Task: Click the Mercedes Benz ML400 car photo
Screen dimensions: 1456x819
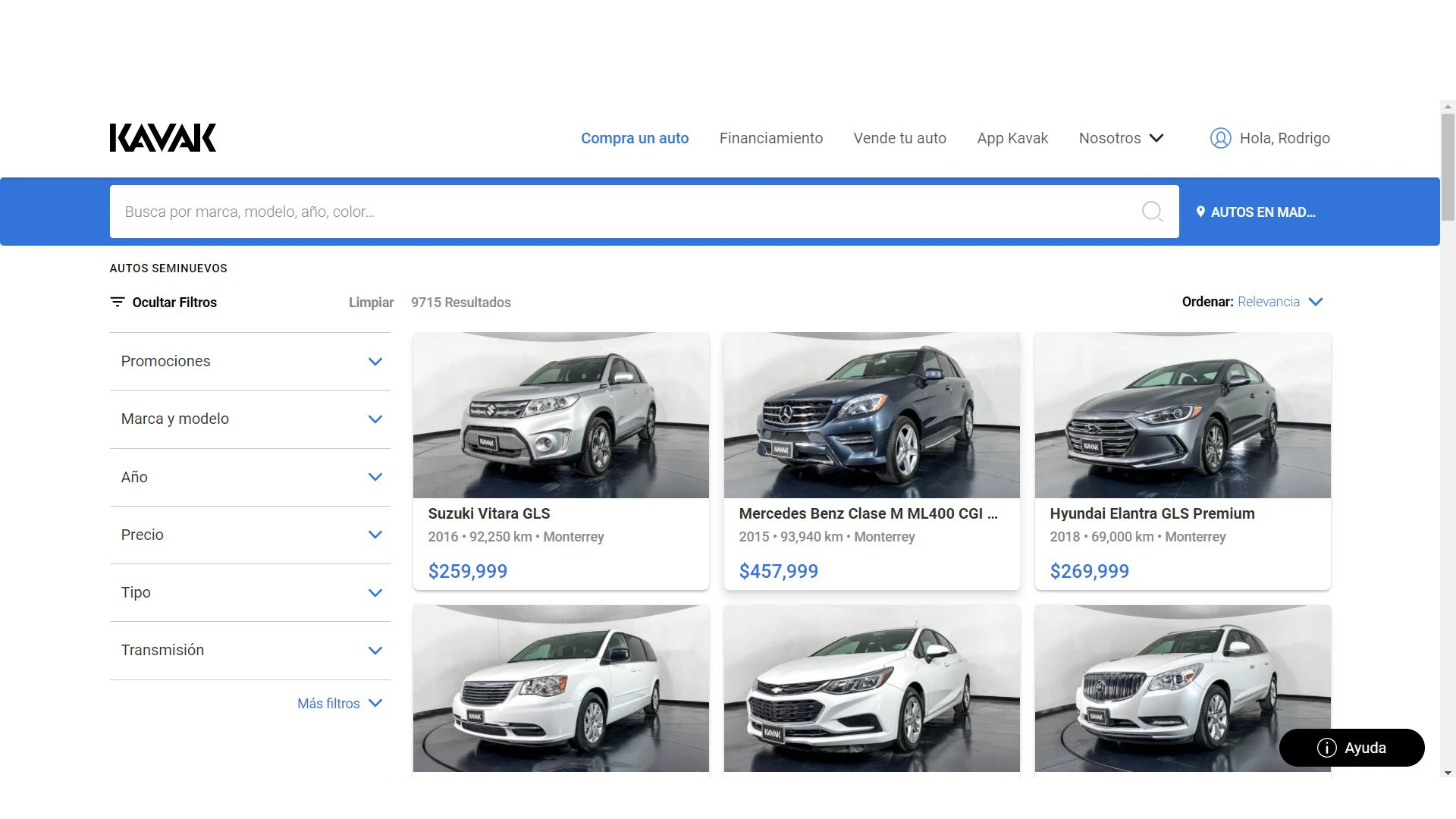Action: (x=872, y=416)
